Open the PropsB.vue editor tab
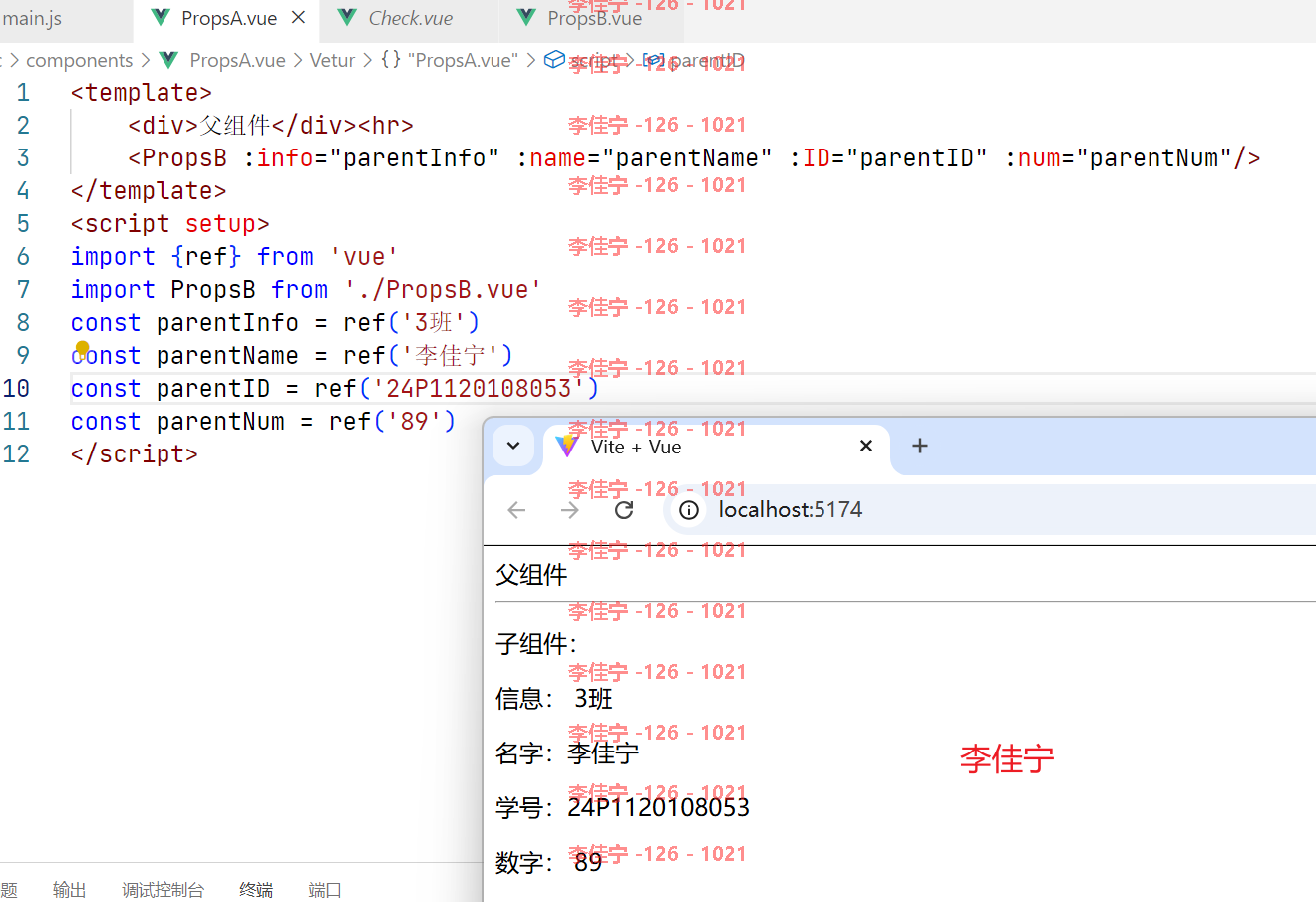The height and width of the screenshot is (902, 1316). [x=594, y=18]
